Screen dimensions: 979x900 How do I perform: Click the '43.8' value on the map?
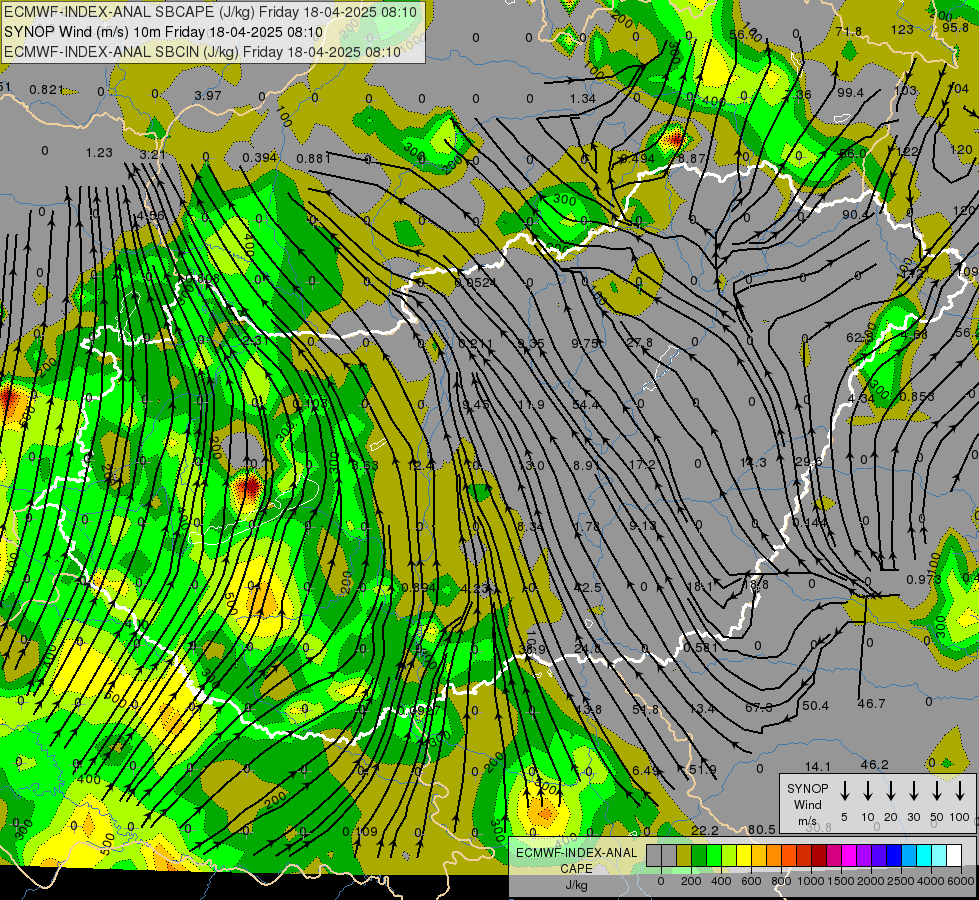click(x=588, y=710)
